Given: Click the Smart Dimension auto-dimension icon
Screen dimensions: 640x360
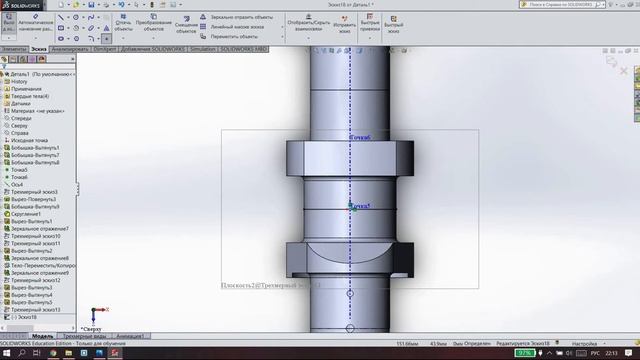Looking at the screenshot, I should click(x=36, y=17).
